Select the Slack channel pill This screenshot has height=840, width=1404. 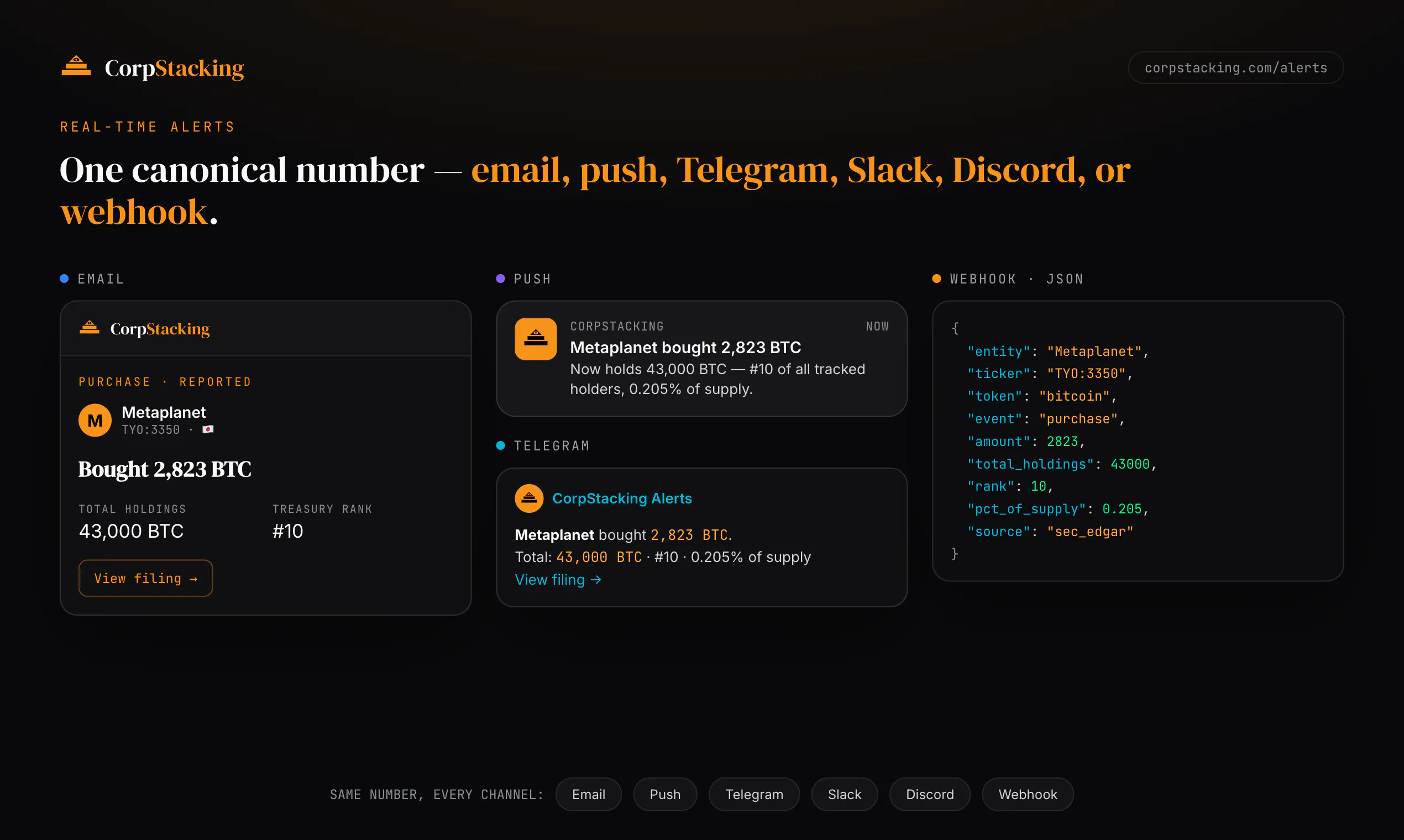click(x=844, y=794)
